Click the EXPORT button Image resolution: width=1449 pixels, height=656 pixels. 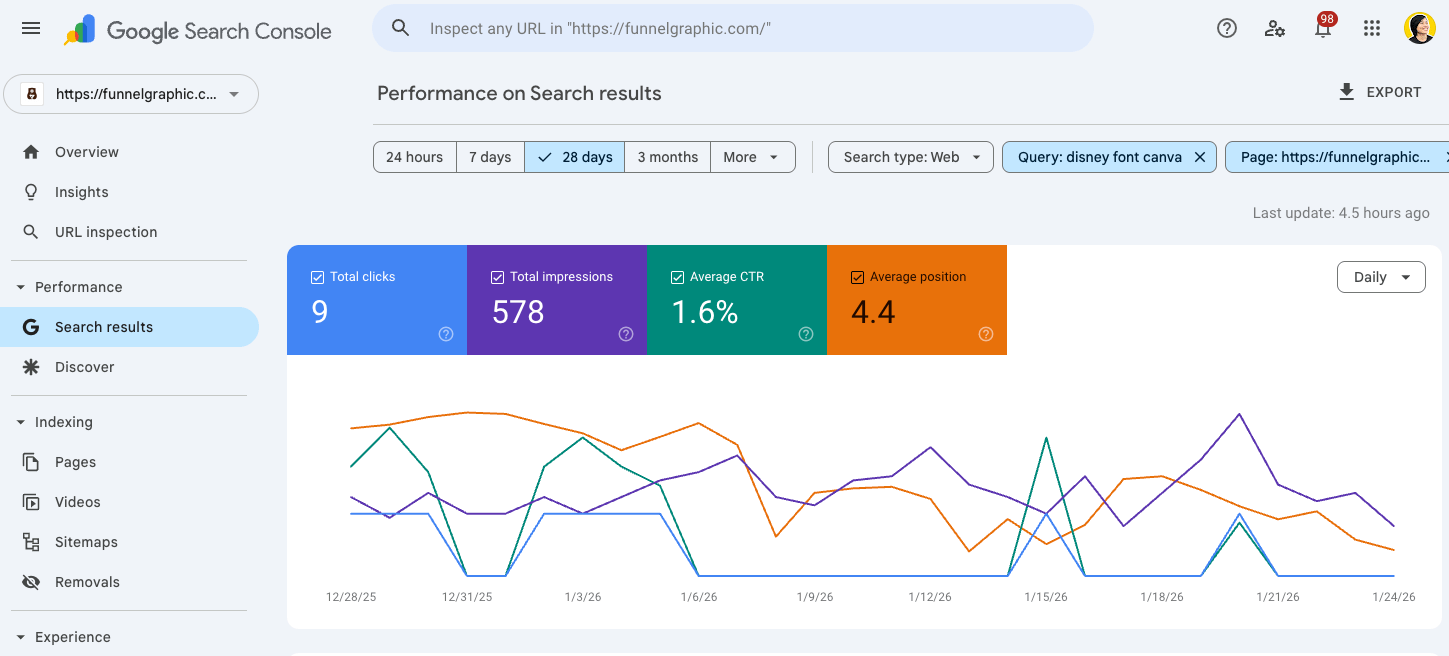tap(1381, 92)
